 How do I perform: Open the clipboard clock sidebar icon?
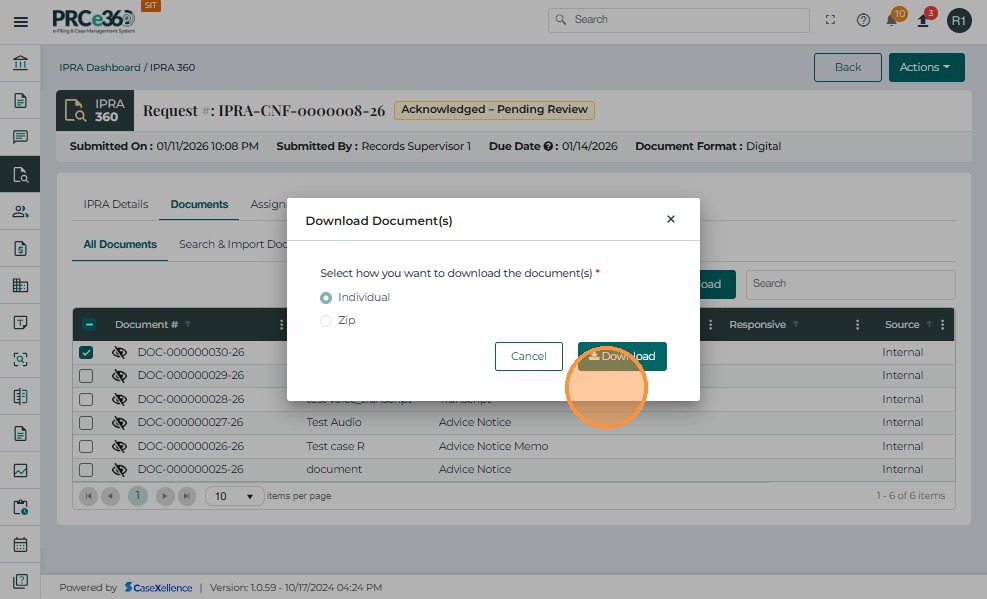(x=20, y=507)
